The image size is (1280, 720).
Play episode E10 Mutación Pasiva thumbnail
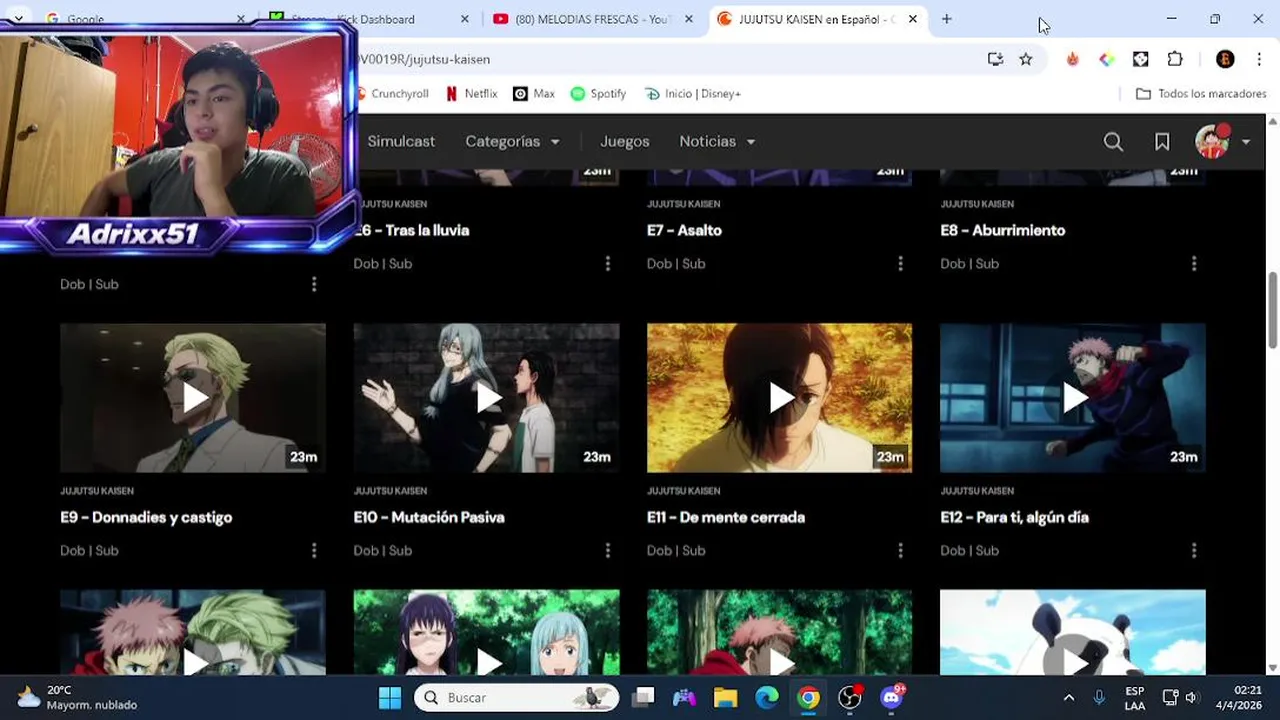click(x=486, y=398)
